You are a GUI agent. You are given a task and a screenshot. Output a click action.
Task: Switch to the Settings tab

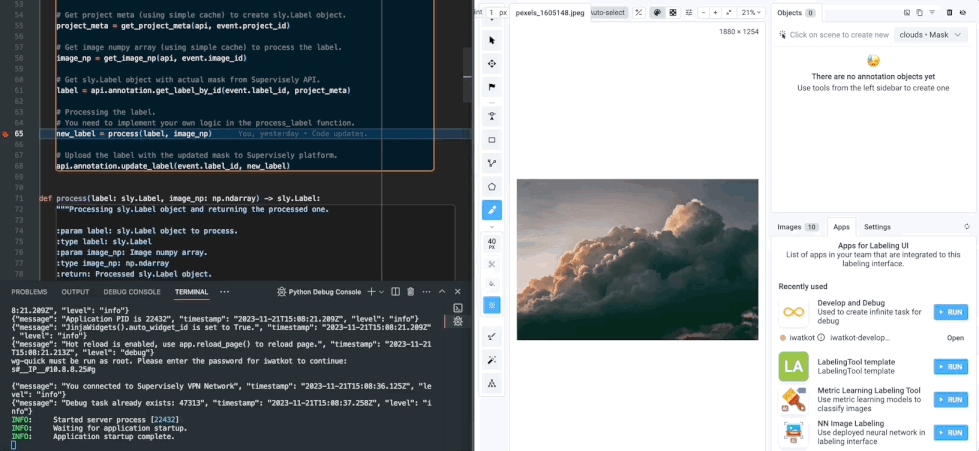(x=877, y=227)
